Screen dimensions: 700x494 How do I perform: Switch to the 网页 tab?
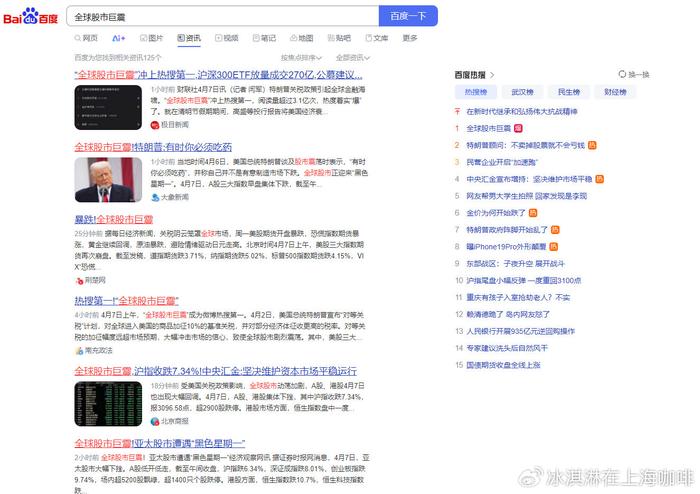point(86,38)
